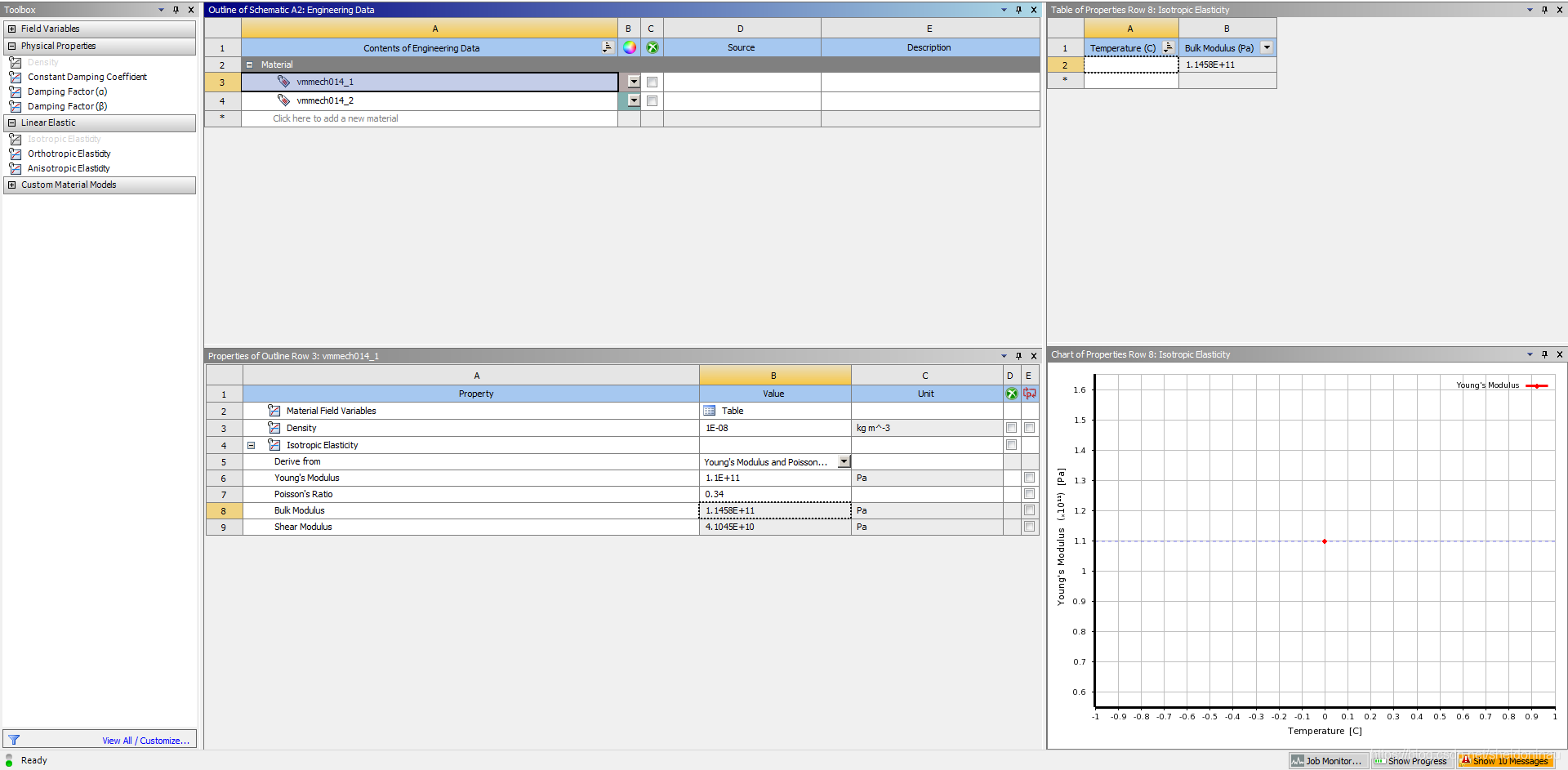Toggle the Isotropic Elasticity suppression checkbox
This screenshot has height=770, width=1568.
click(x=1011, y=445)
